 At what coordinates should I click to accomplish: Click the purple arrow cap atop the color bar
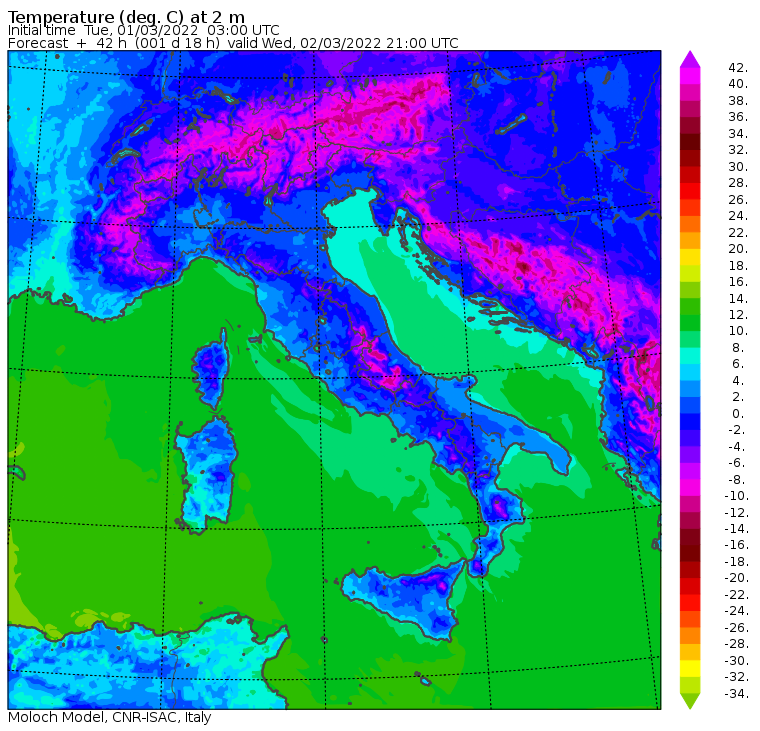coord(690,59)
